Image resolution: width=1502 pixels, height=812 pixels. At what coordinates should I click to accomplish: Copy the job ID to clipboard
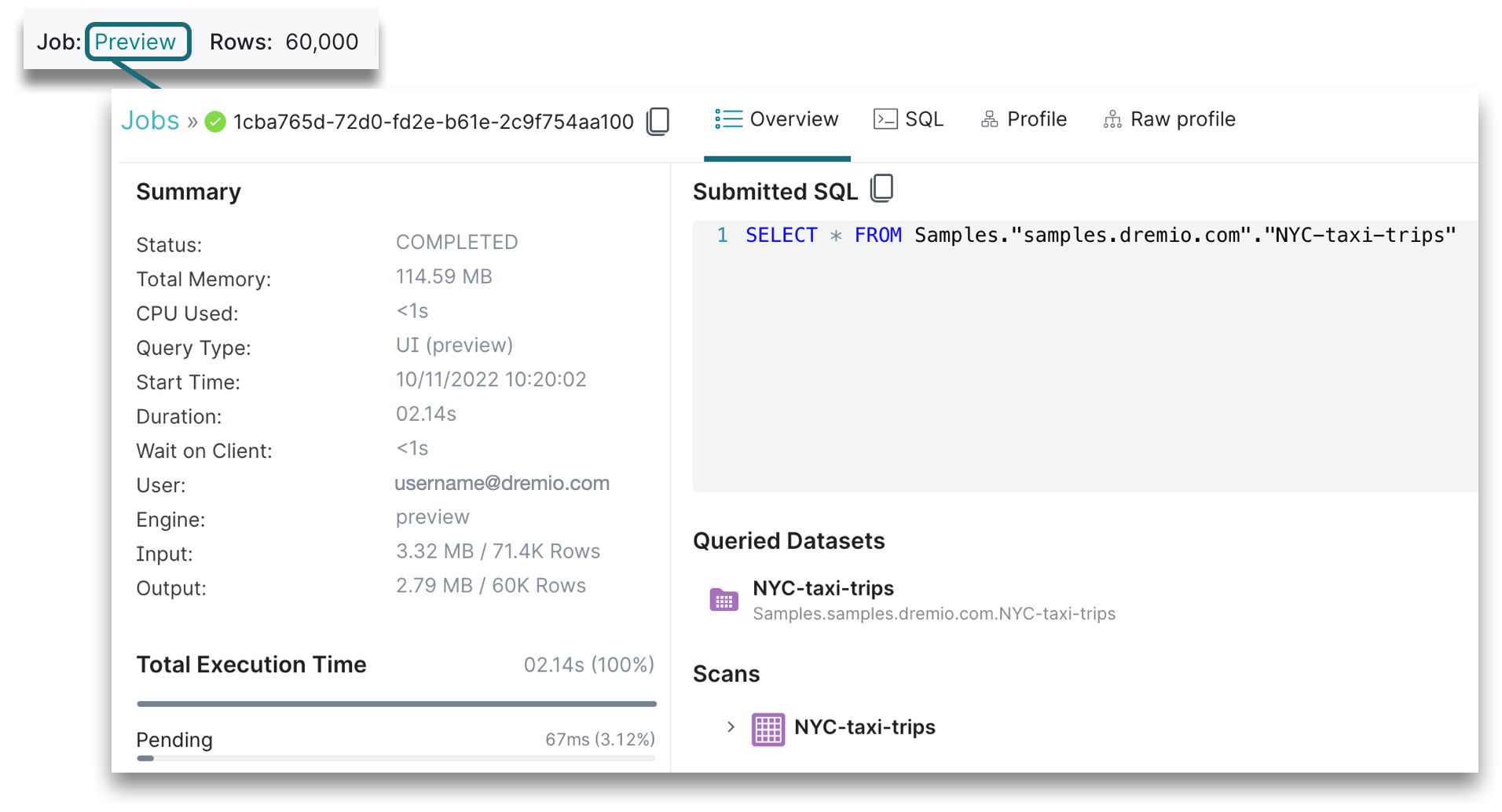pos(658,121)
